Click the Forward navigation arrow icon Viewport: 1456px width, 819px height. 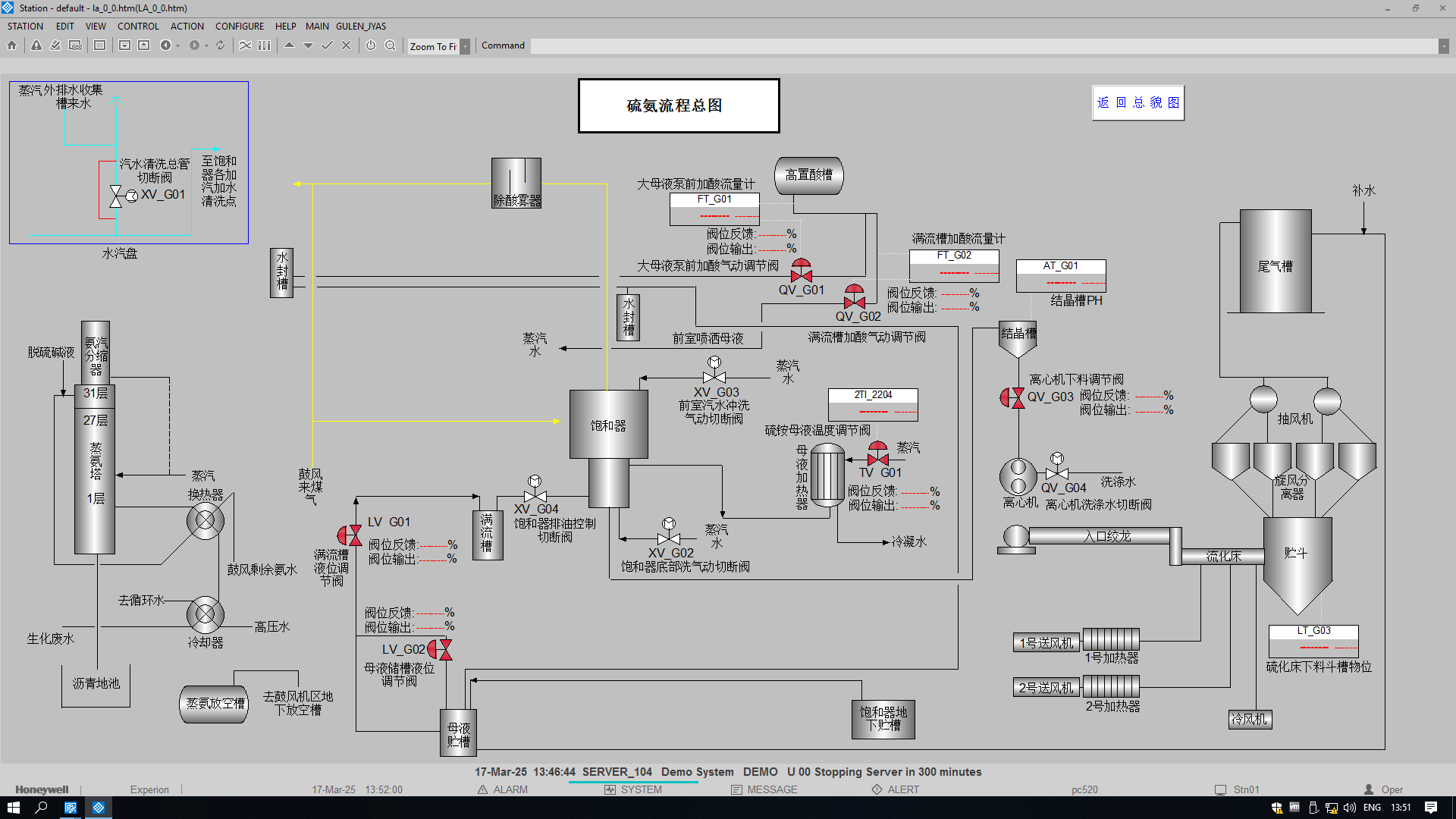(x=194, y=45)
